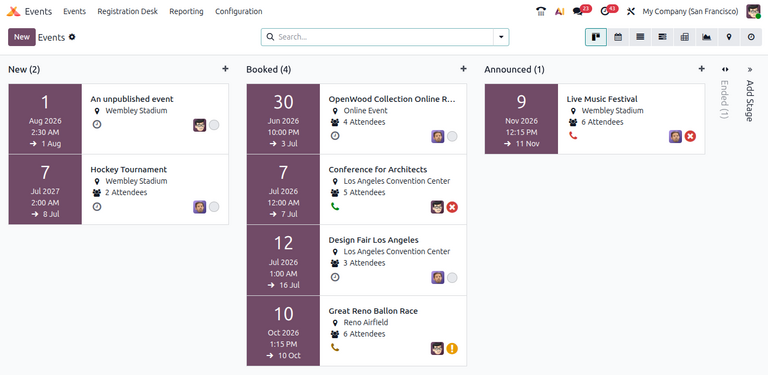The image size is (768, 375).
Task: Open the Reporting menu
Action: [x=186, y=11]
